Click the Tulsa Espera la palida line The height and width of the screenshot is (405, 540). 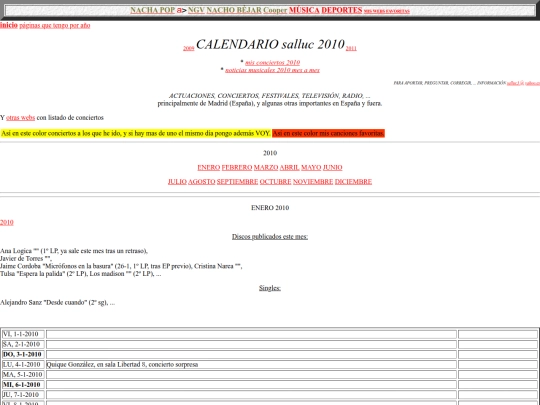81,274
